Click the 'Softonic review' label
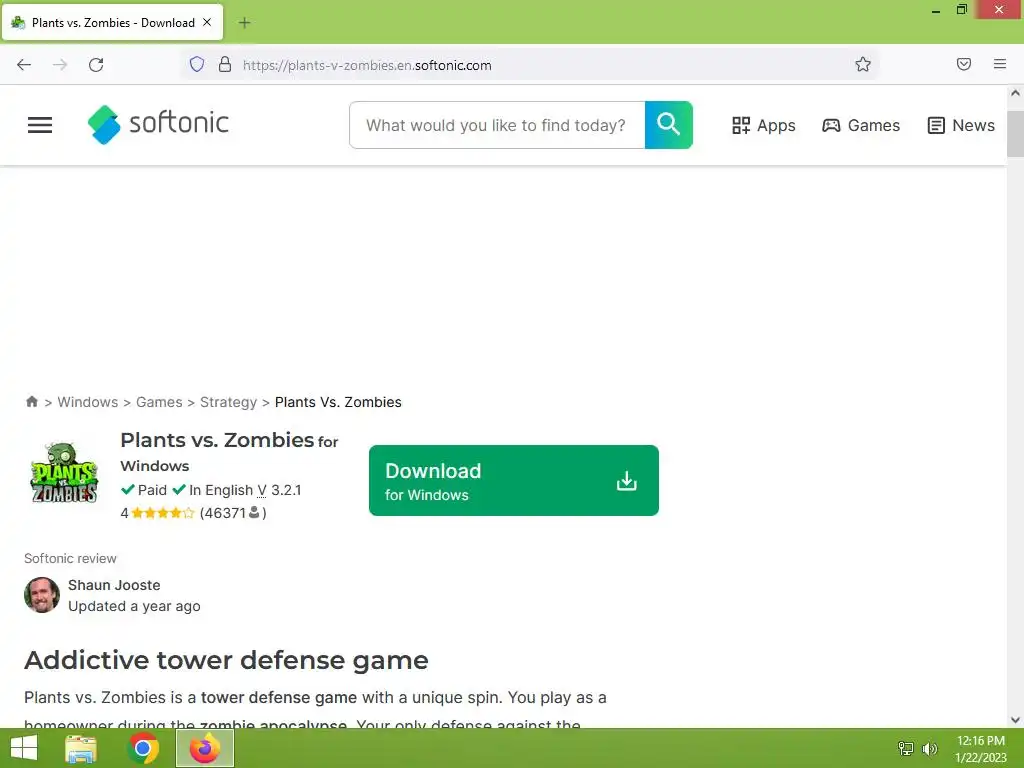This screenshot has height=768, width=1024. 70,558
